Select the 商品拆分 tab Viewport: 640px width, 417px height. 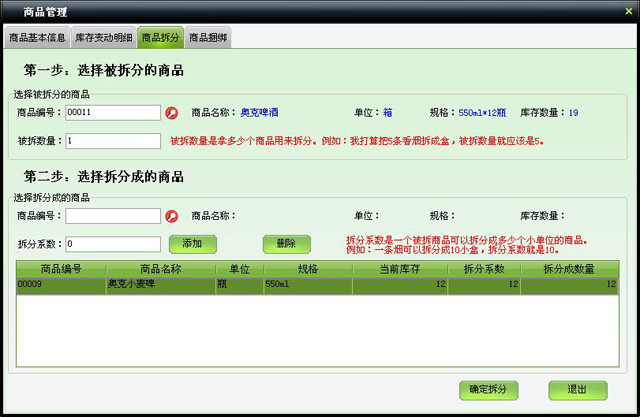160,38
